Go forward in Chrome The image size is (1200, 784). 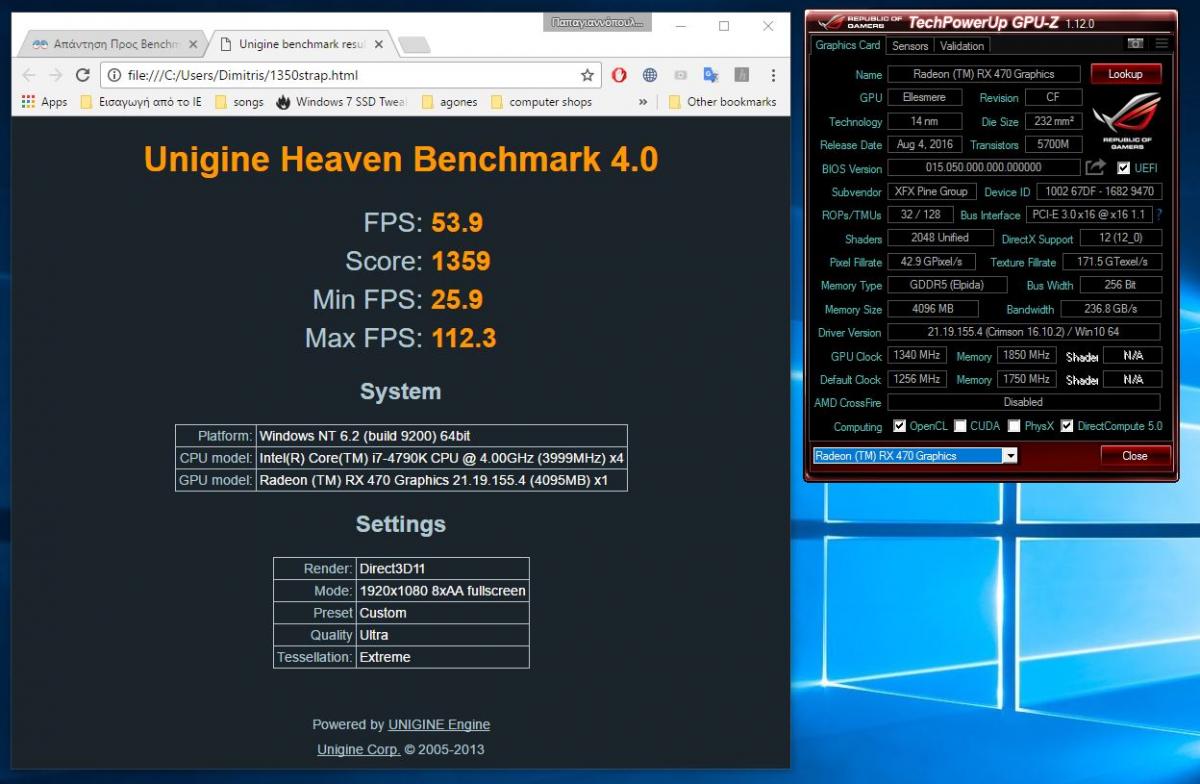[x=56, y=75]
